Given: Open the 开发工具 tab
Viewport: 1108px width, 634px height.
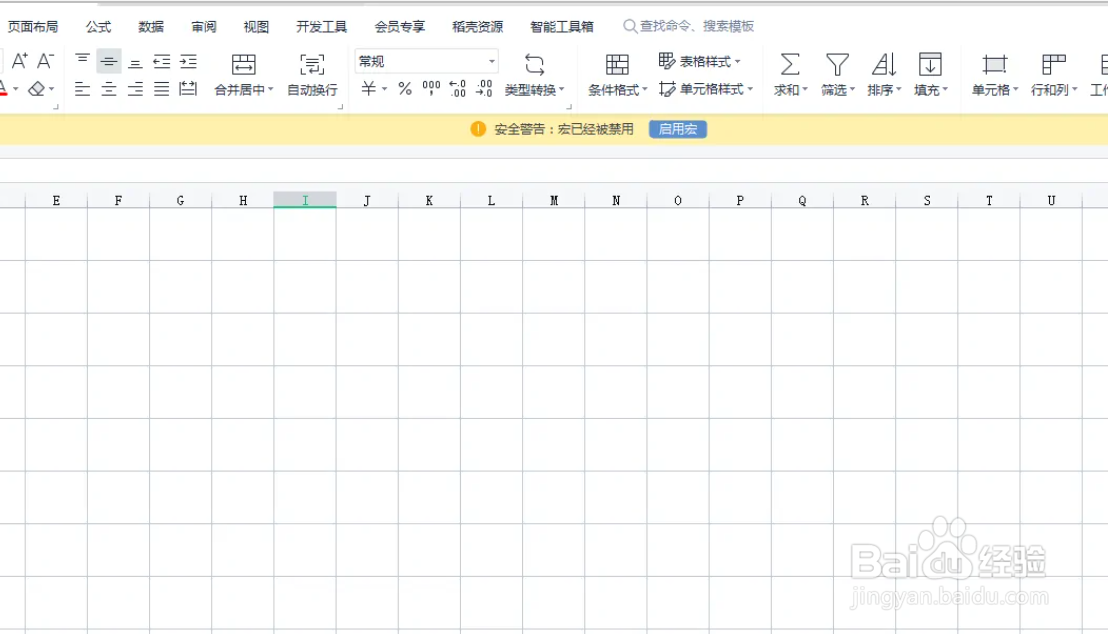Looking at the screenshot, I should pyautogui.click(x=322, y=27).
